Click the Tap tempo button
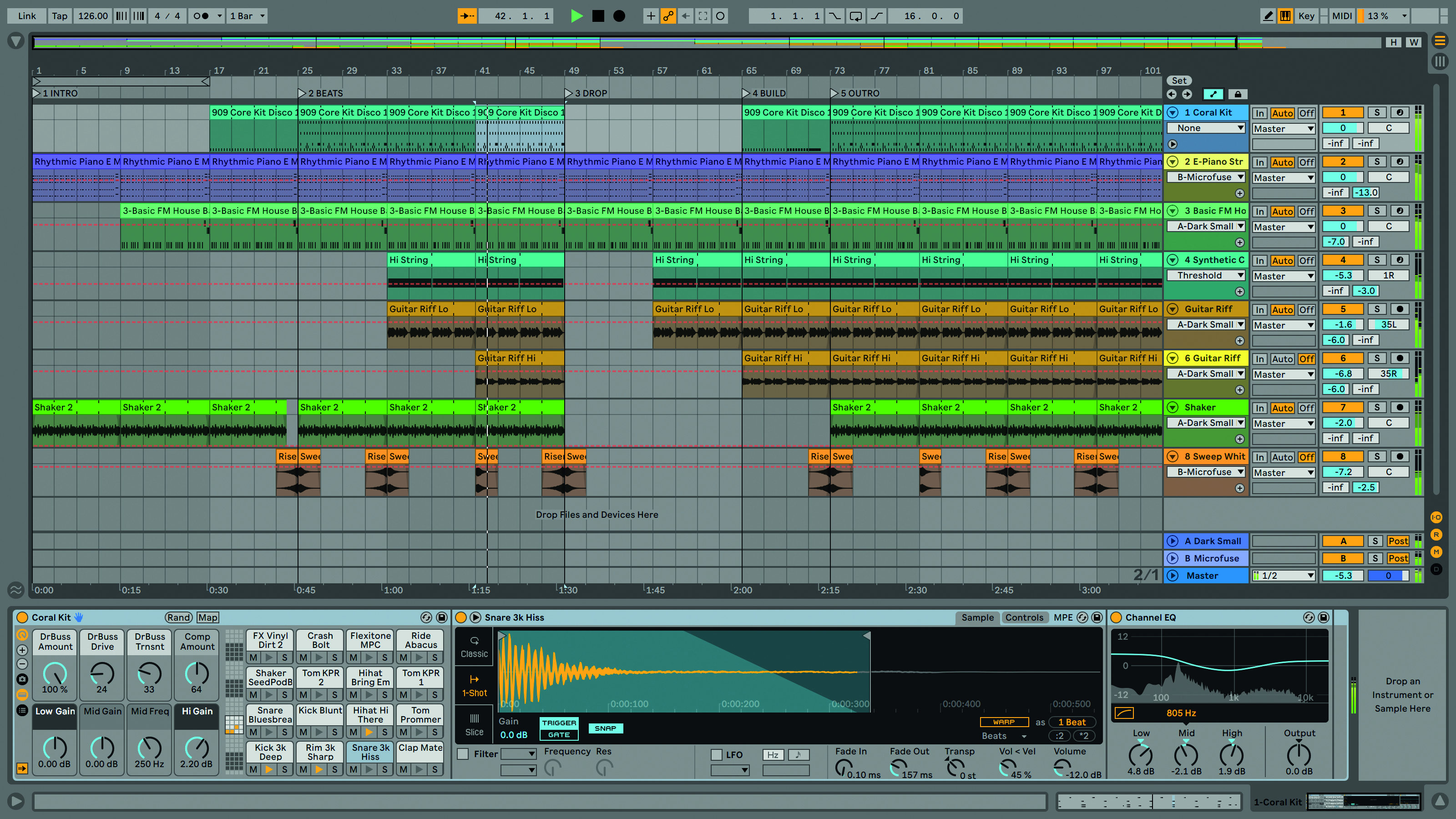1456x819 pixels. (x=60, y=16)
